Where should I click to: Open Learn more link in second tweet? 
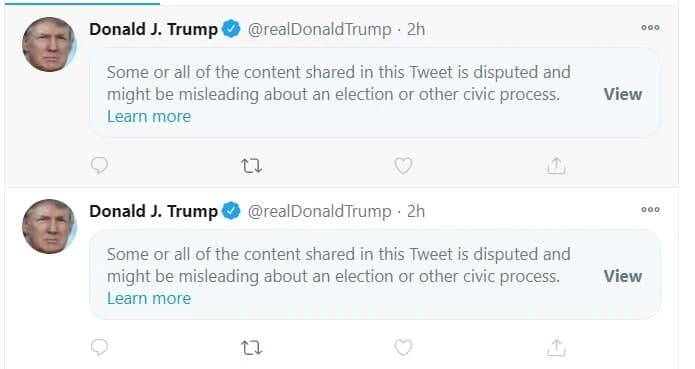[149, 299]
